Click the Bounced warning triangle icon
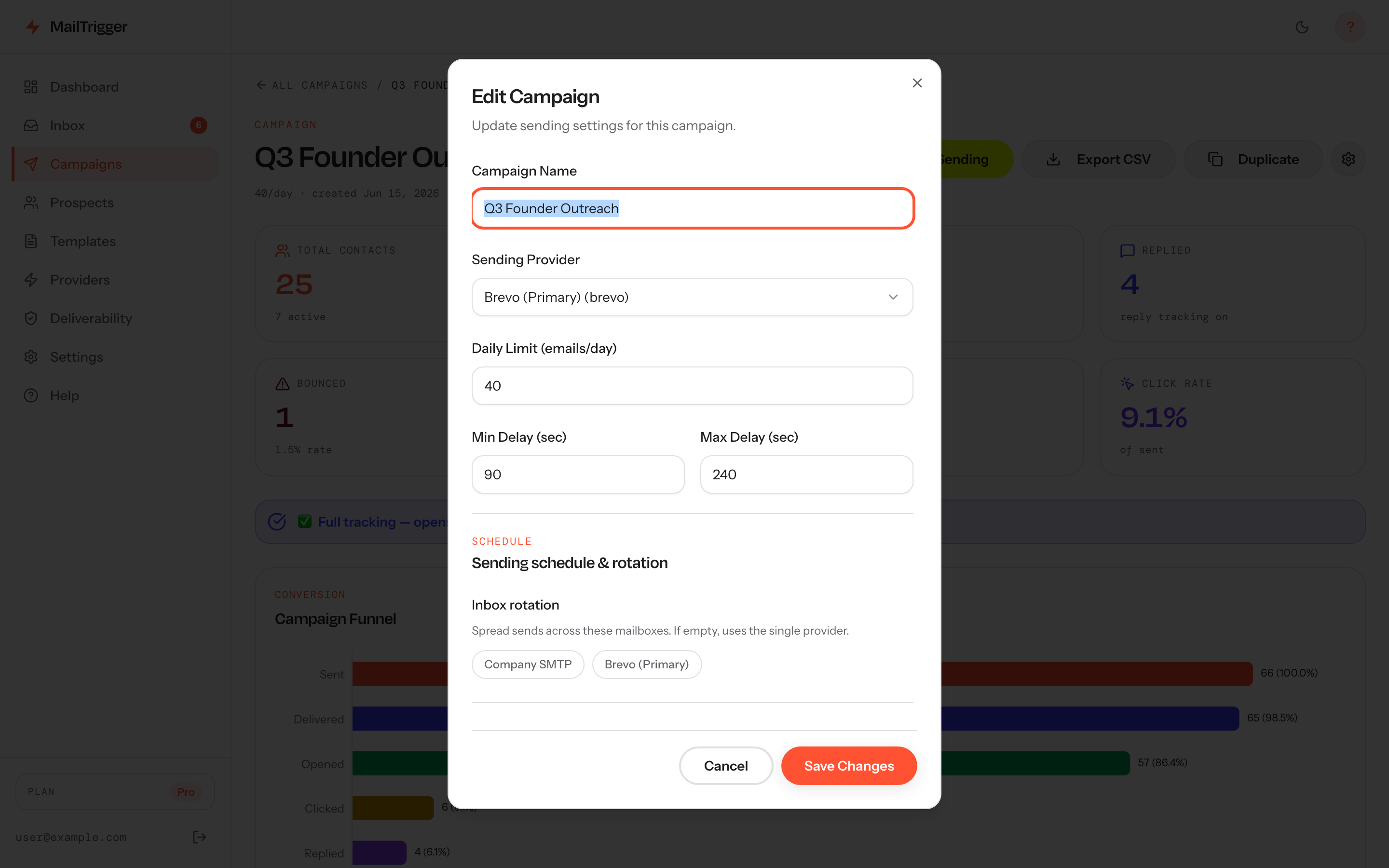The height and width of the screenshot is (868, 1389). [x=283, y=383]
